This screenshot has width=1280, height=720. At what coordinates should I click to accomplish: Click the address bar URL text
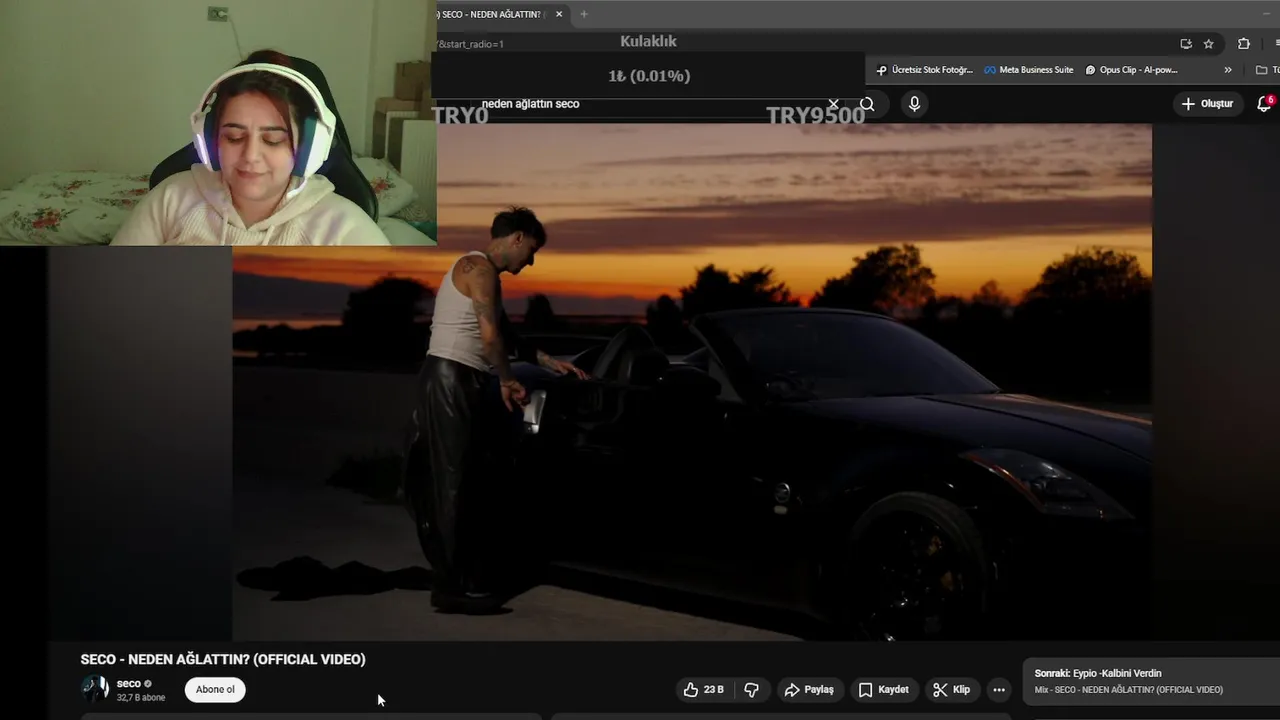tap(471, 44)
